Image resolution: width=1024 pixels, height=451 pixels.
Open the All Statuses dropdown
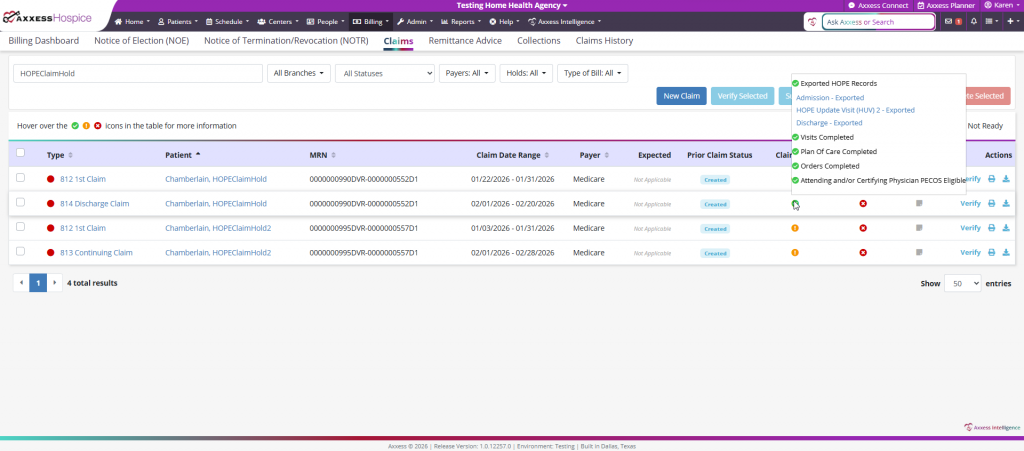(385, 73)
